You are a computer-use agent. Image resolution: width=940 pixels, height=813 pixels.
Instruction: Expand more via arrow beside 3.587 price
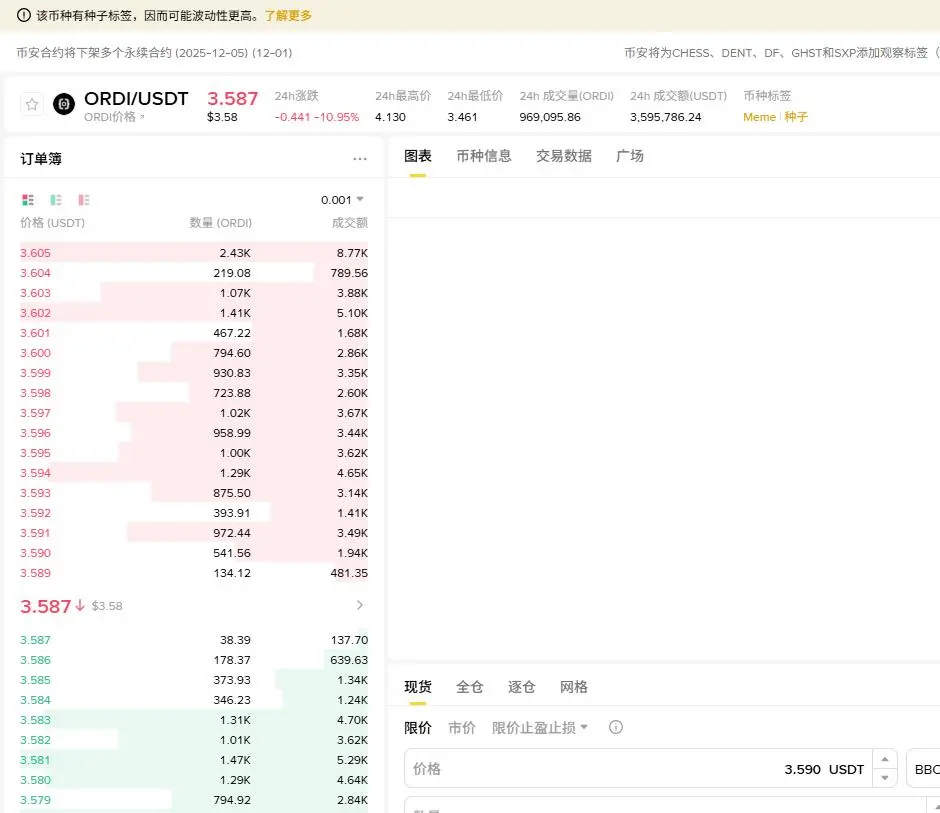[x=360, y=605]
